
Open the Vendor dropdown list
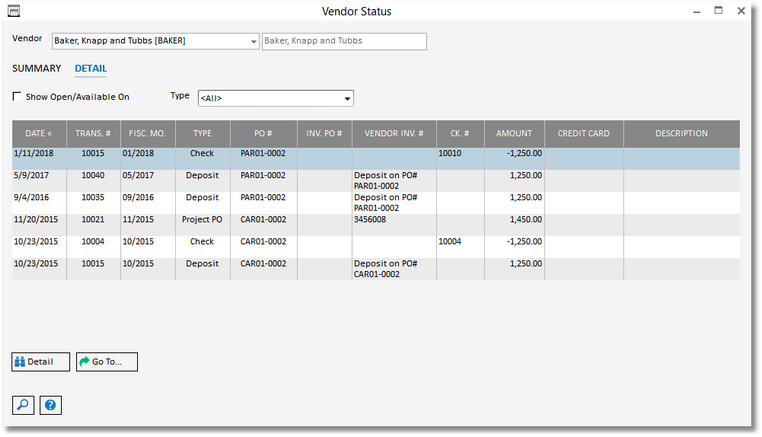click(x=253, y=41)
